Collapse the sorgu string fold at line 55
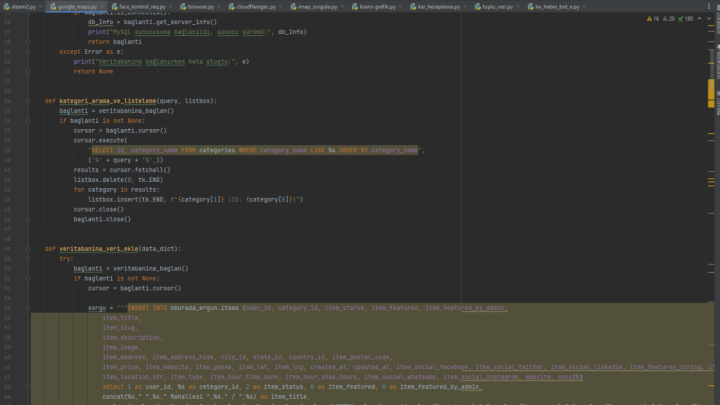Screen dimensions: 720x405 pyautogui.click(x=28, y=308)
